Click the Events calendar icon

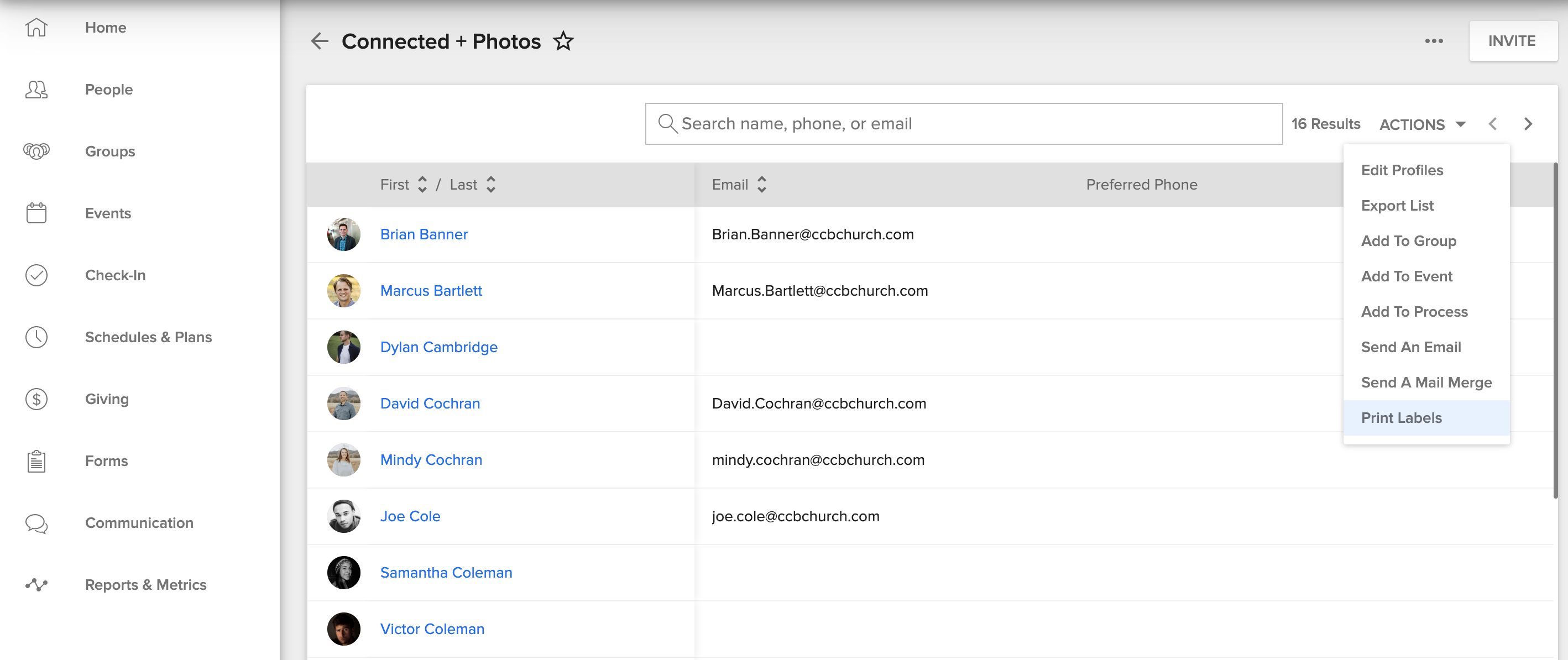click(x=36, y=213)
